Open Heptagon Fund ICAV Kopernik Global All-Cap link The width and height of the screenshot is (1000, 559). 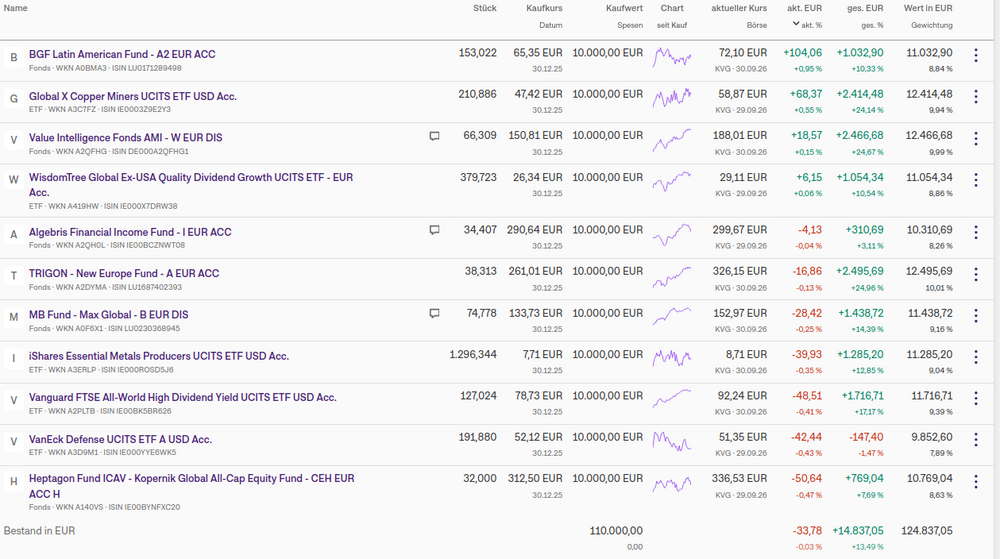pos(191,486)
